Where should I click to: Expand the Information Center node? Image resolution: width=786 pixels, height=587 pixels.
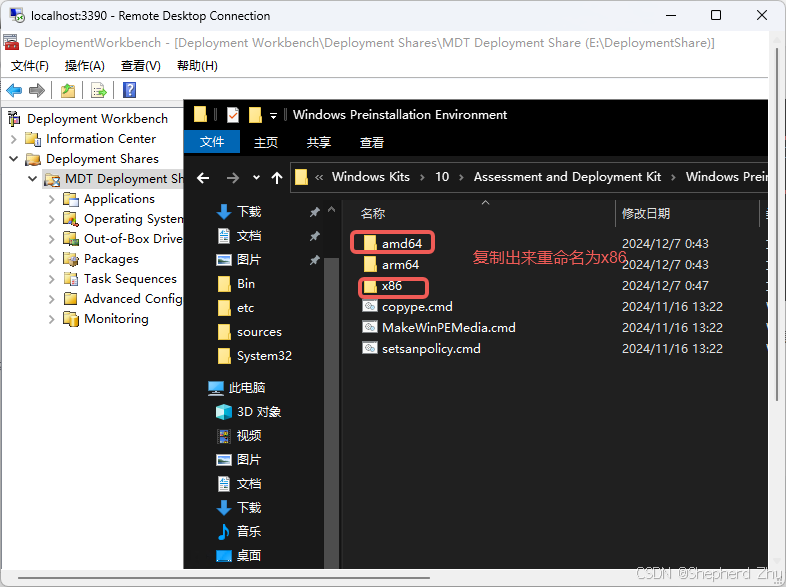click(x=14, y=139)
